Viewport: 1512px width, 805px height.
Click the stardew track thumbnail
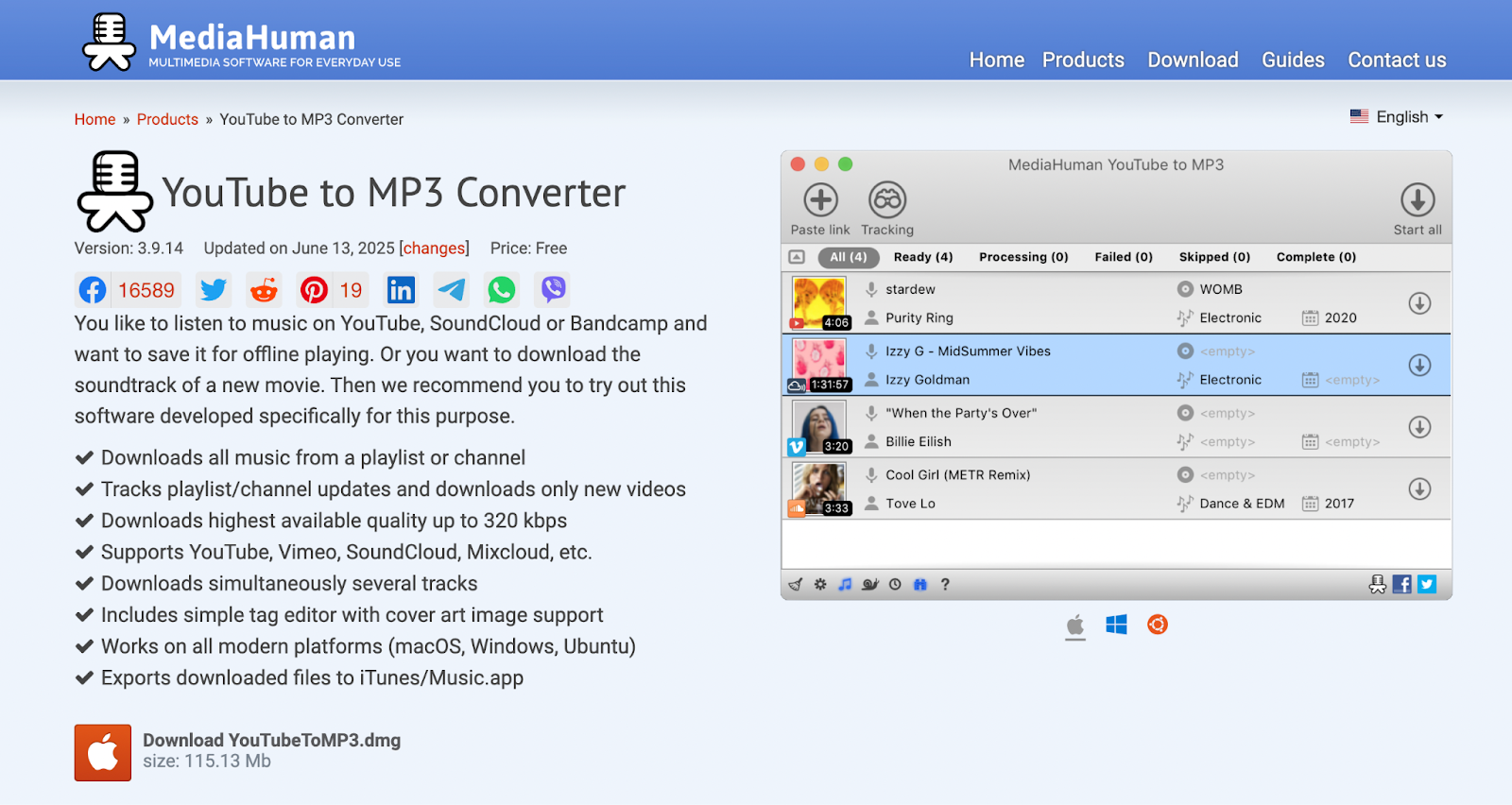(x=819, y=303)
